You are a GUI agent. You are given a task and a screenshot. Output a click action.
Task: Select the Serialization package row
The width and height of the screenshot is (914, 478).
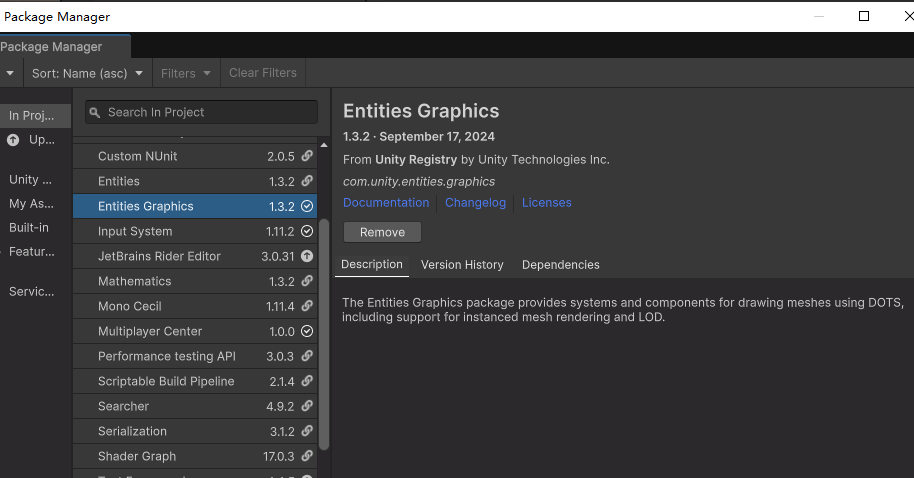point(195,431)
